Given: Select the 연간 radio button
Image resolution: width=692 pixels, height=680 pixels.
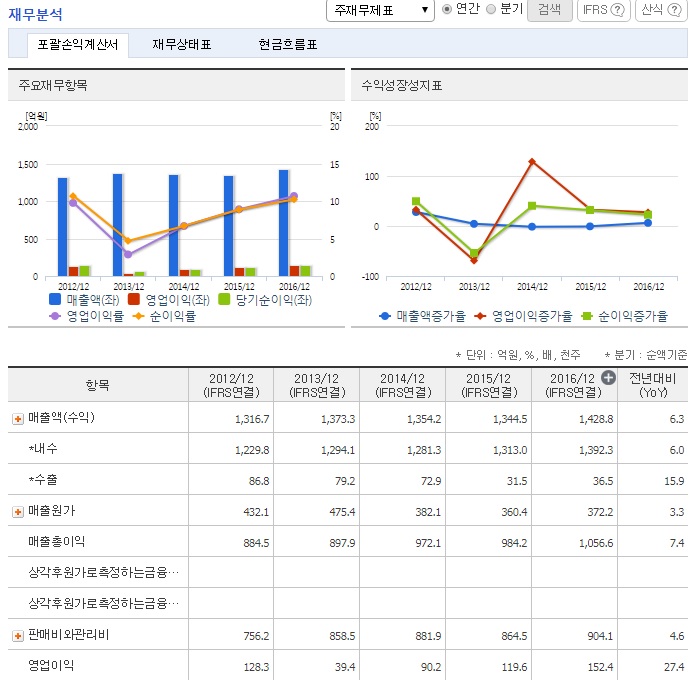Looking at the screenshot, I should 447,9.
